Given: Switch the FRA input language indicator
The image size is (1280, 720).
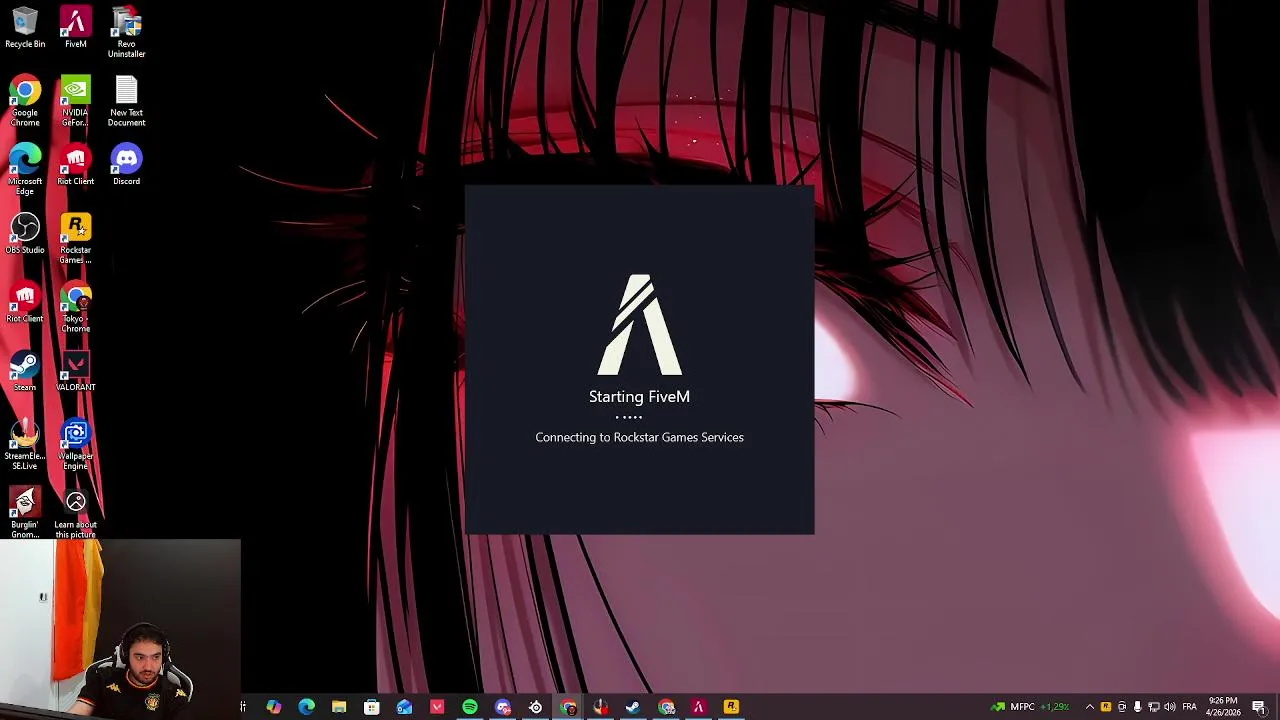Looking at the screenshot, I should click(1189, 707).
